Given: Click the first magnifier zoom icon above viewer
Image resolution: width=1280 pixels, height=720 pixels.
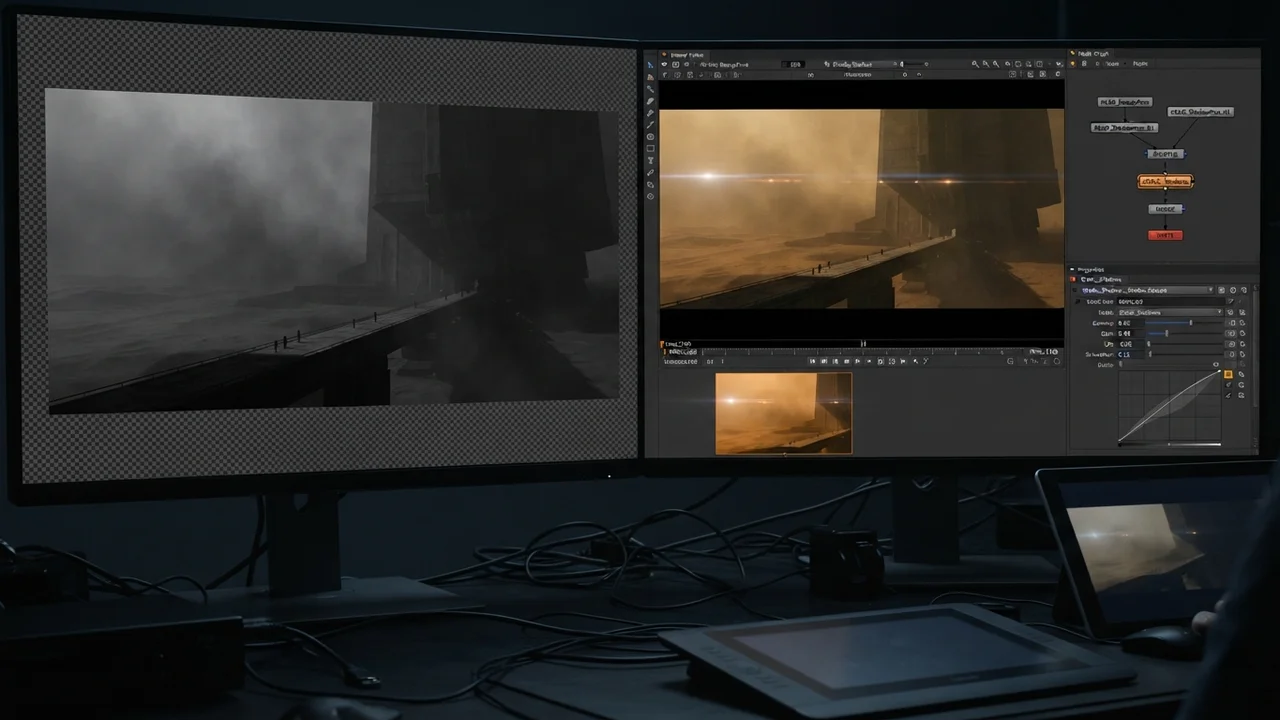Looking at the screenshot, I should (975, 64).
